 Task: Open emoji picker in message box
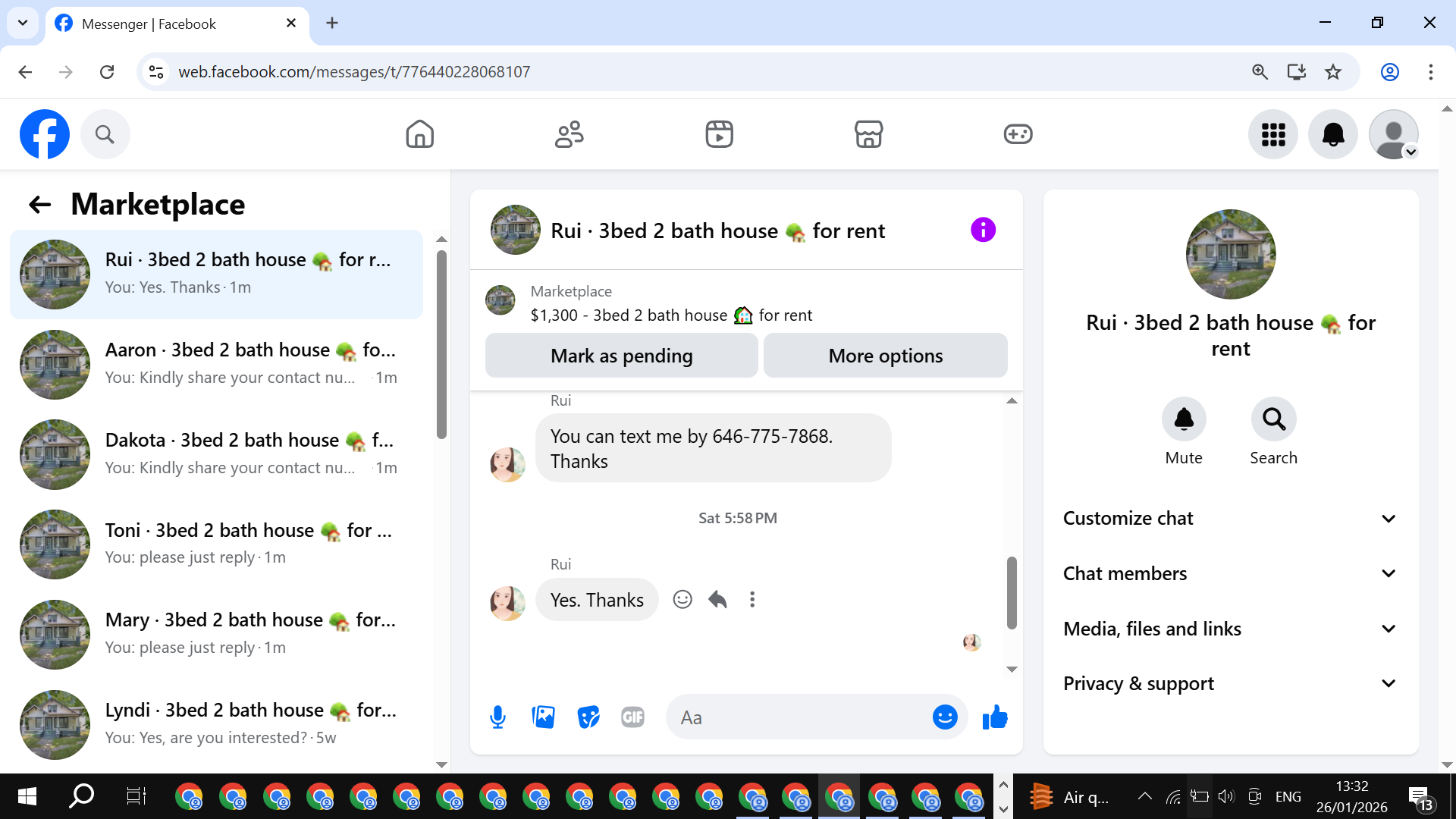pos(945,717)
